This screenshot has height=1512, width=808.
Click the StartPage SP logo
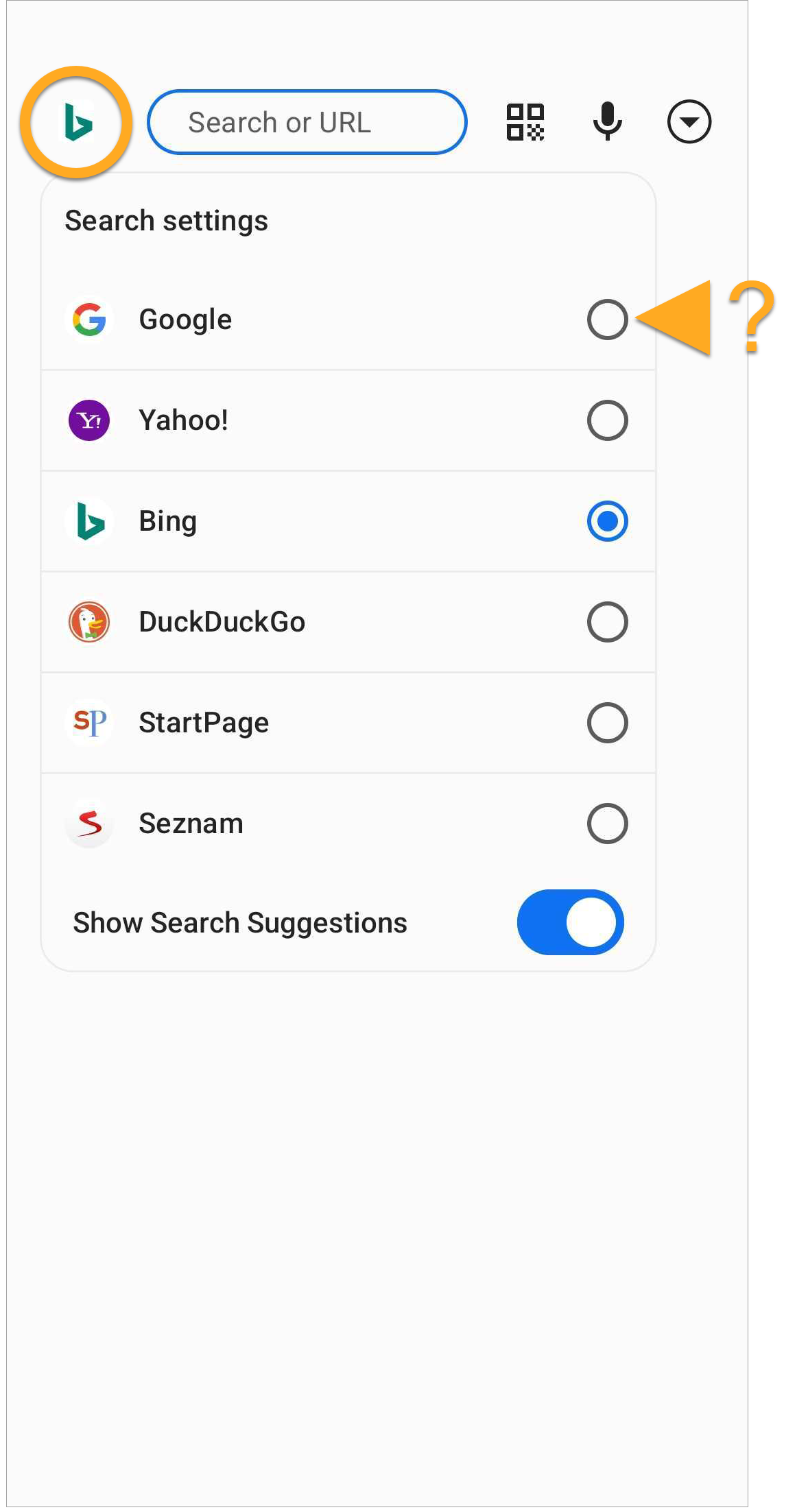89,723
